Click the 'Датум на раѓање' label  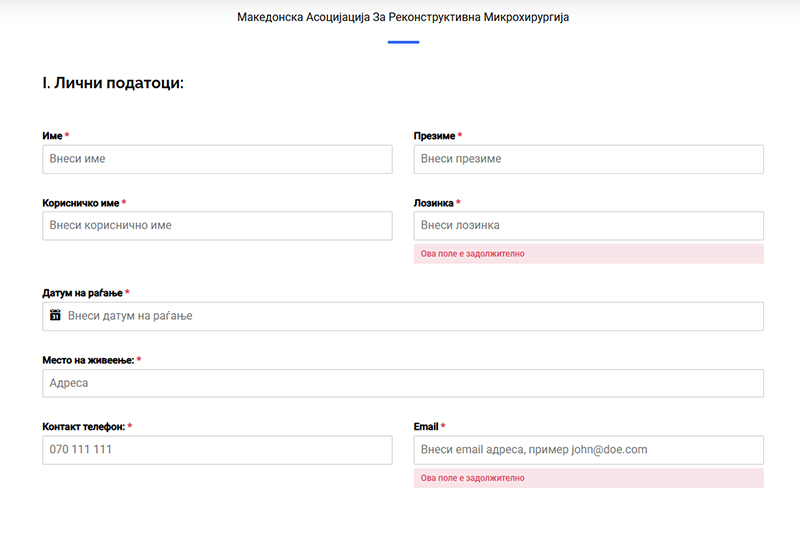coord(82,293)
